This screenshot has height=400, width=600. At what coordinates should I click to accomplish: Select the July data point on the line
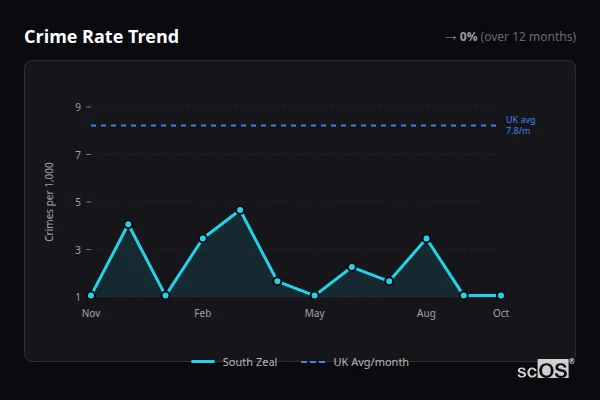(x=389, y=281)
